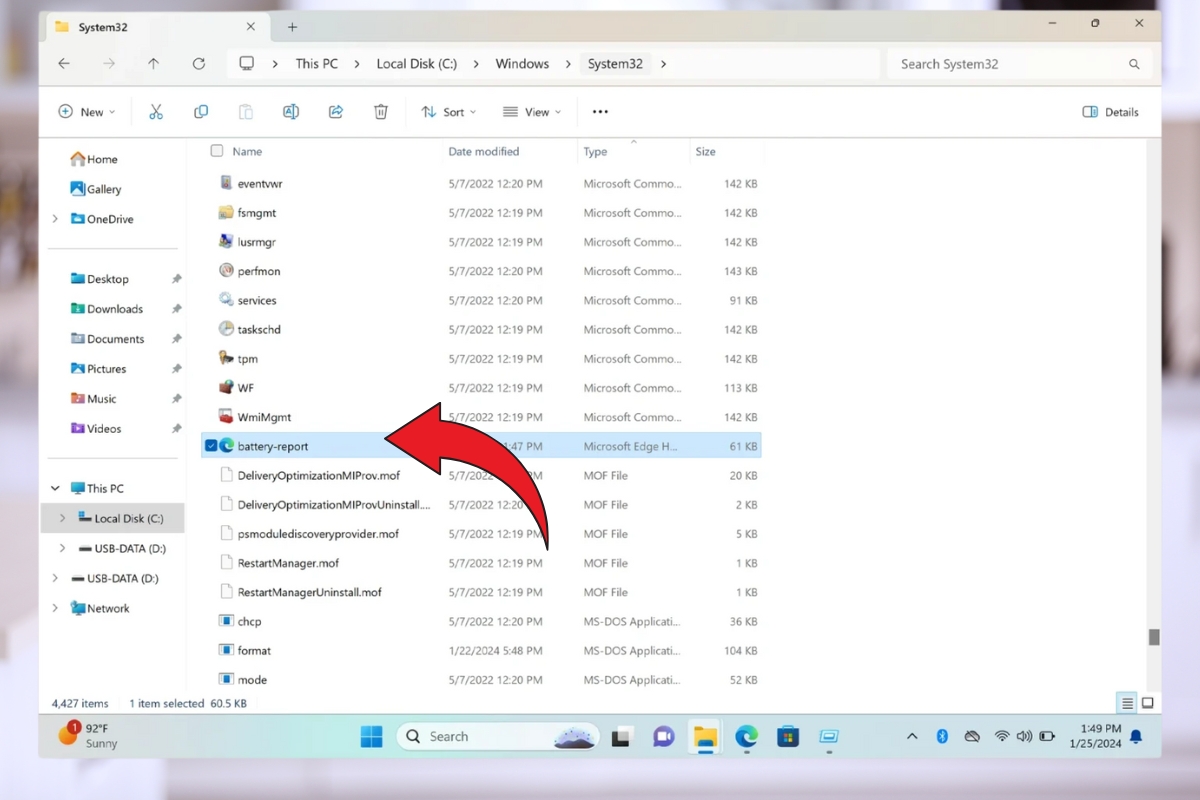
Task: Open Task View on the taskbar
Action: [x=622, y=737]
